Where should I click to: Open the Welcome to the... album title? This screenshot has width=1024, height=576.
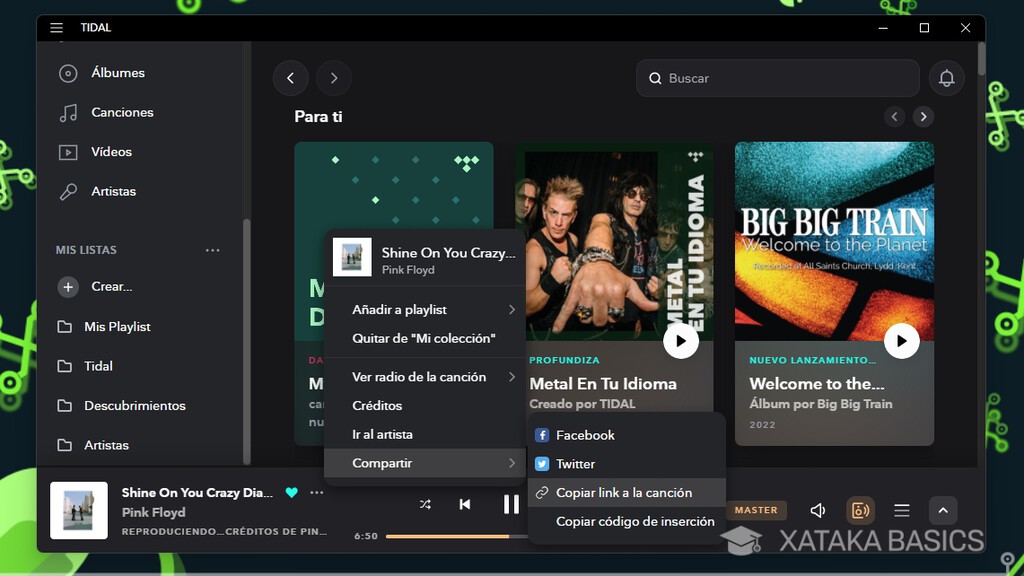[x=816, y=384]
